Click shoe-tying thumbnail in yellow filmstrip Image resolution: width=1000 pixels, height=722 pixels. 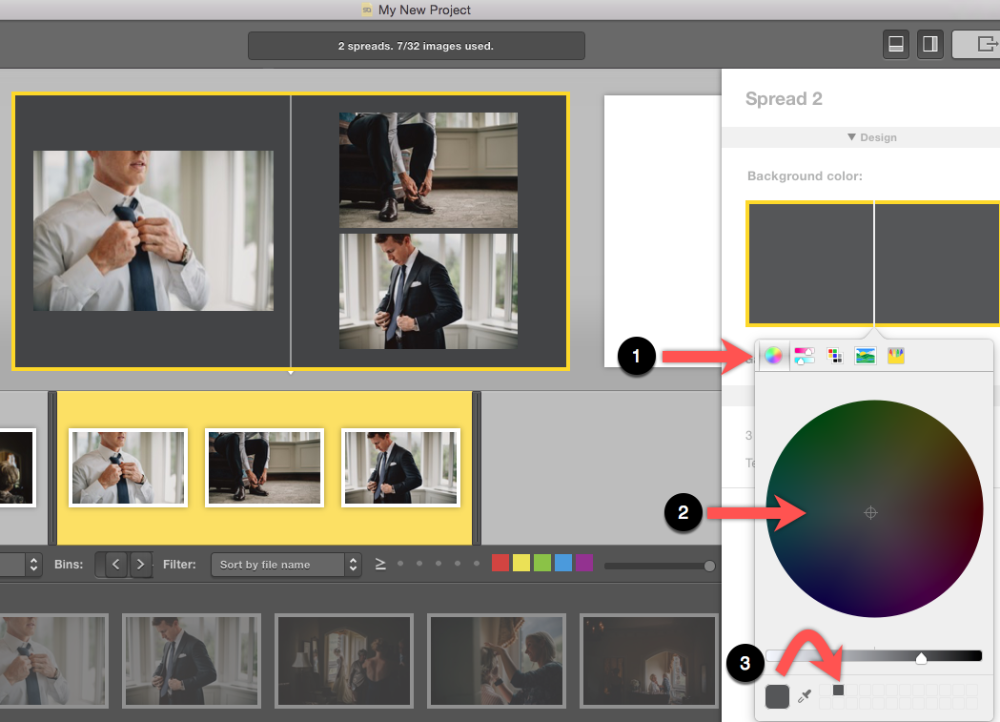265,468
